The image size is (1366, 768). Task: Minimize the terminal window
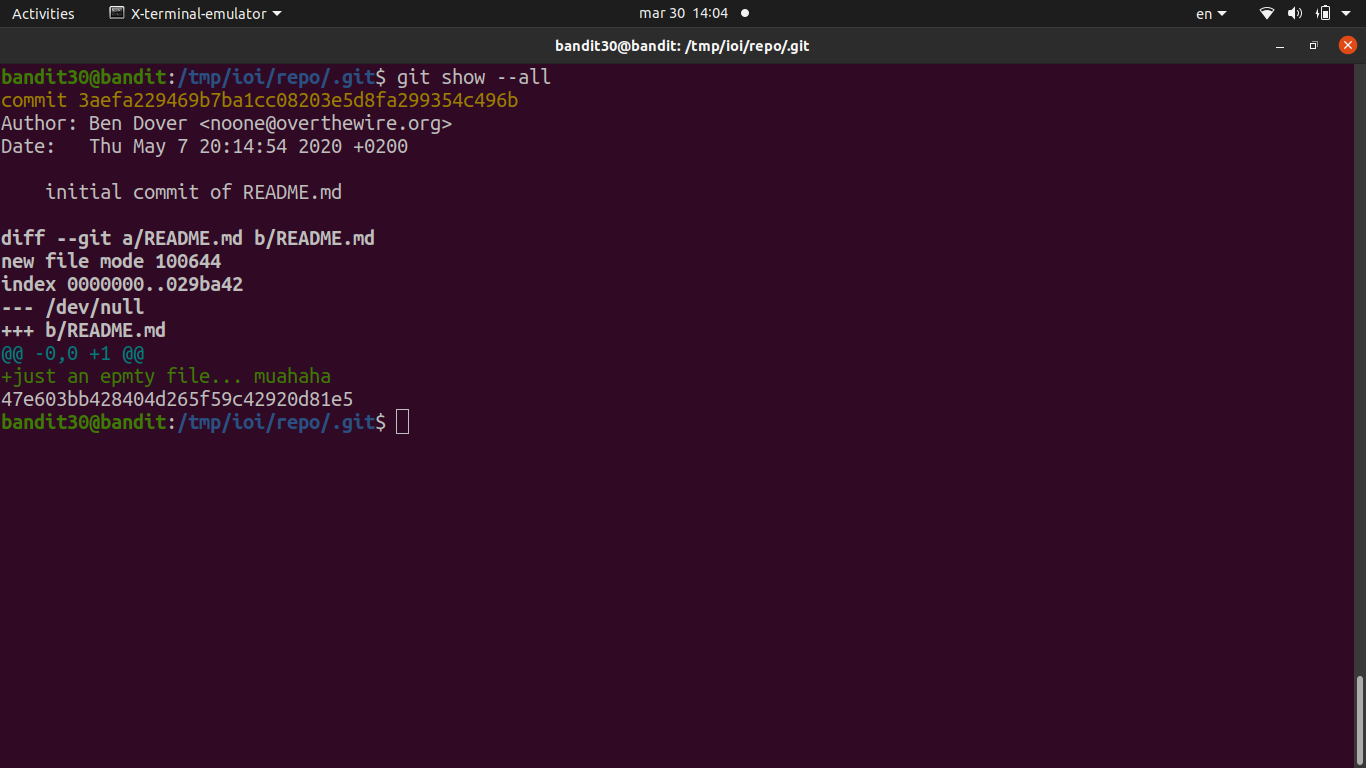click(1280, 46)
